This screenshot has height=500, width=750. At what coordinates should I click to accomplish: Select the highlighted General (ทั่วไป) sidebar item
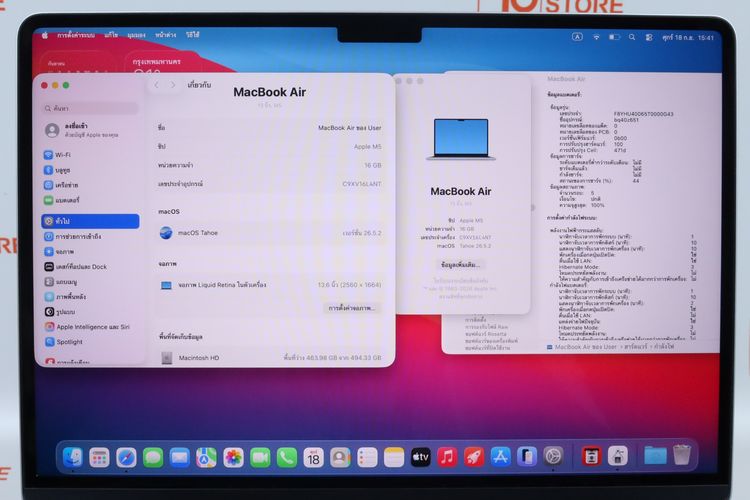[90, 221]
